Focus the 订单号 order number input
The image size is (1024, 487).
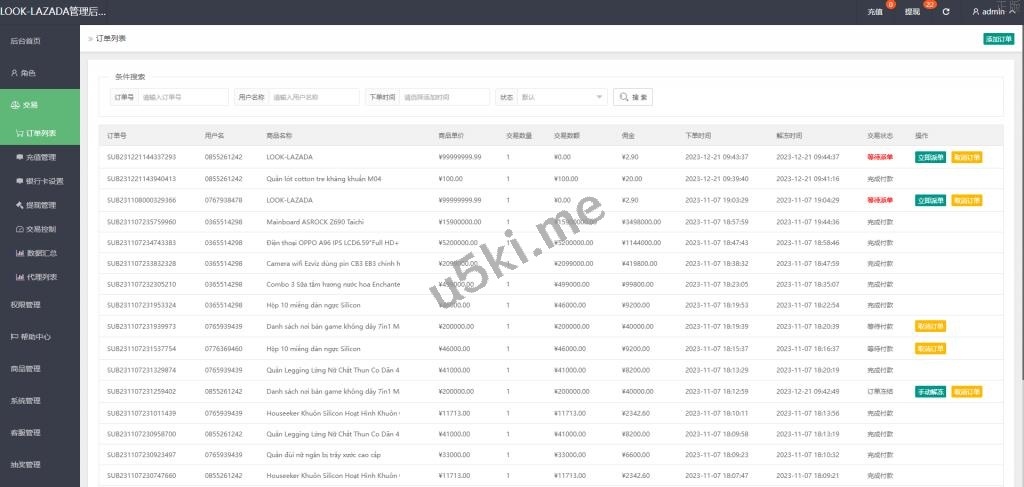pyautogui.click(x=183, y=97)
